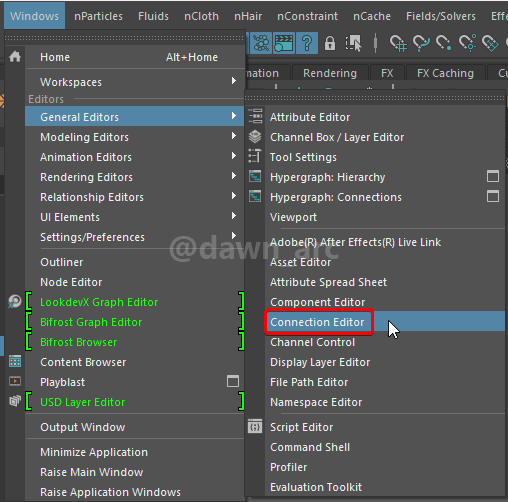508x502 pixels.
Task: Expand the Animation Editors submenu arrow
Action: click(x=234, y=156)
